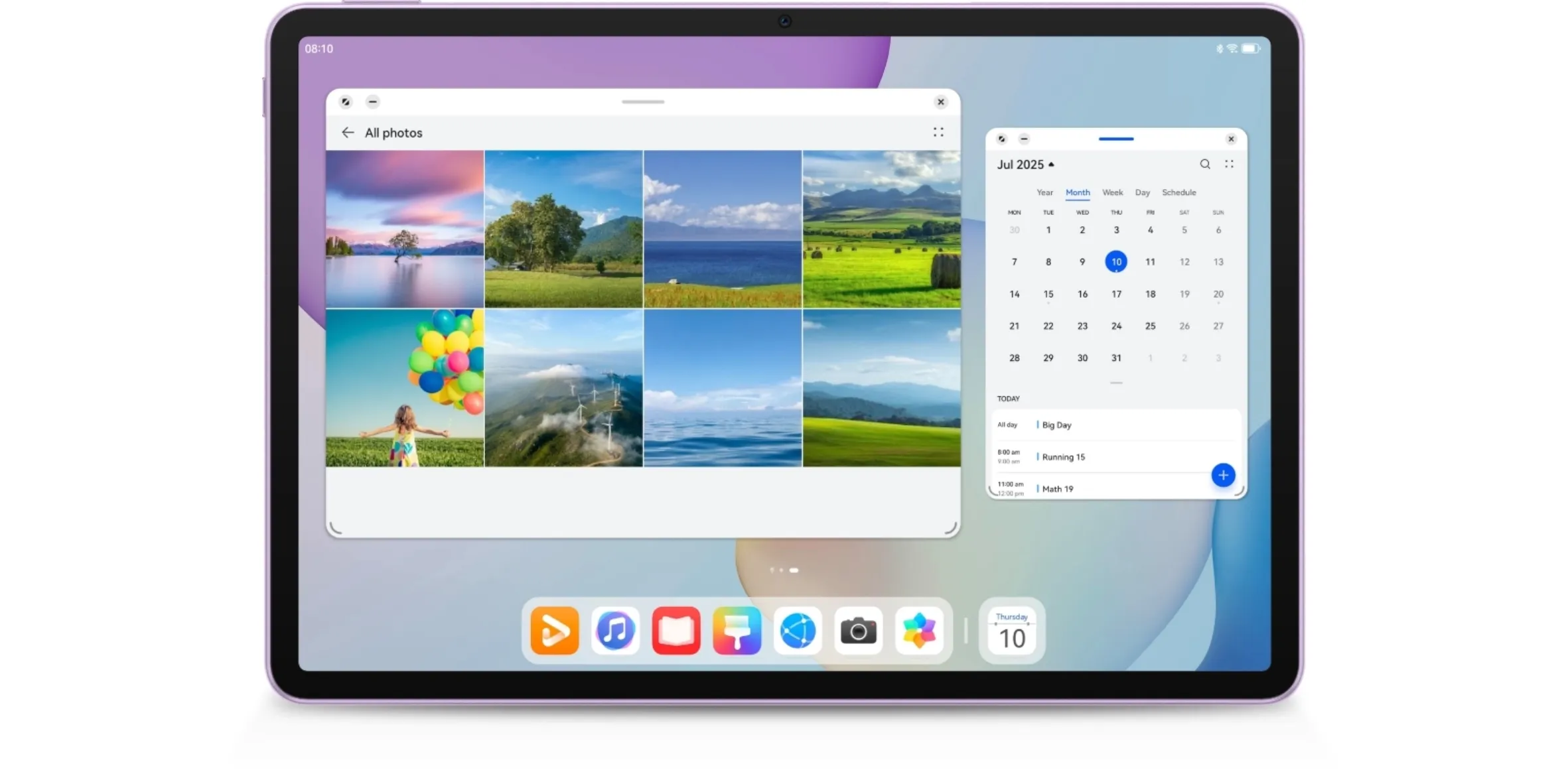
Task: Open the balloons girl photo
Action: (x=404, y=388)
